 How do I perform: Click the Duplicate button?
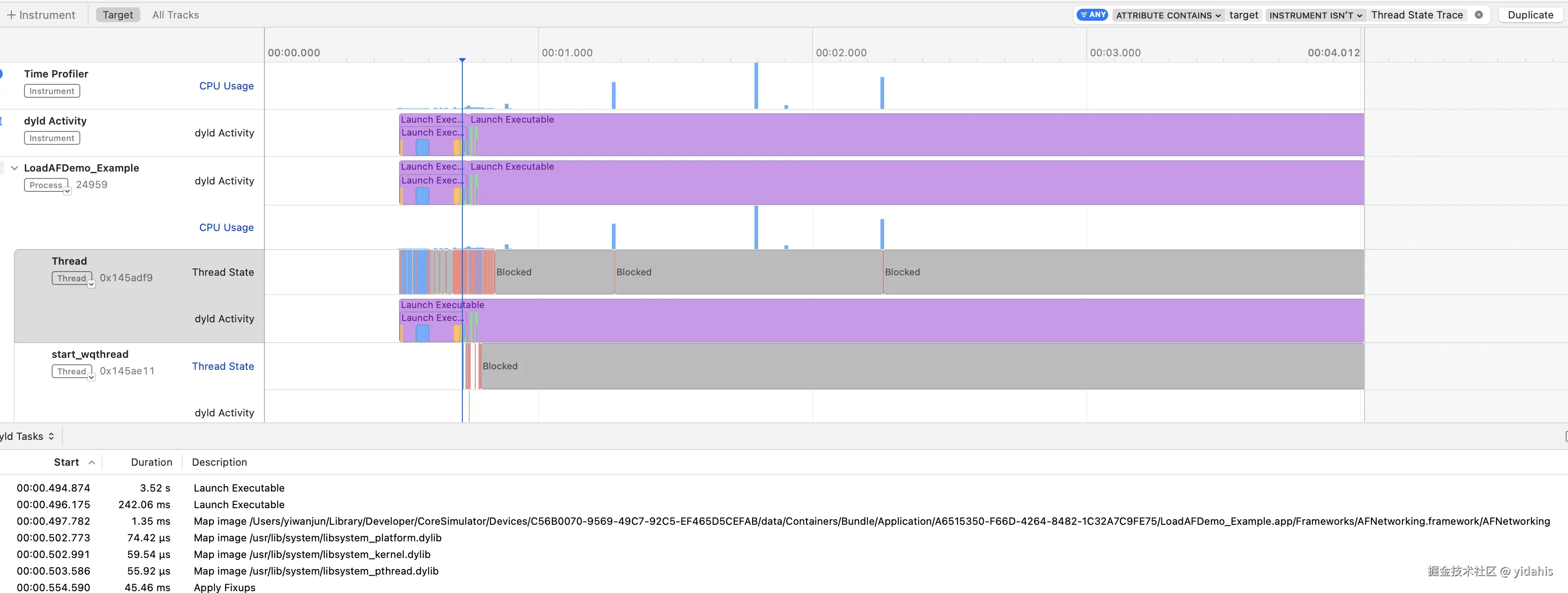[1530, 15]
